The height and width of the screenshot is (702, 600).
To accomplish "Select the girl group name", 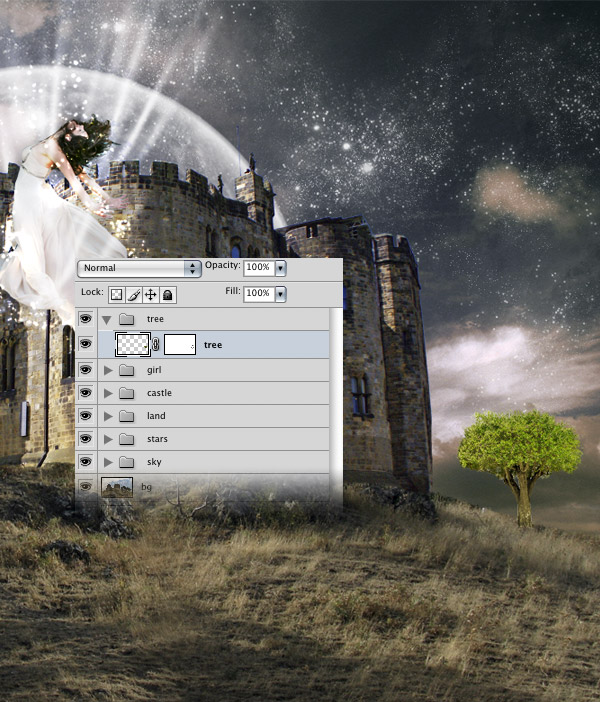I will (154, 370).
